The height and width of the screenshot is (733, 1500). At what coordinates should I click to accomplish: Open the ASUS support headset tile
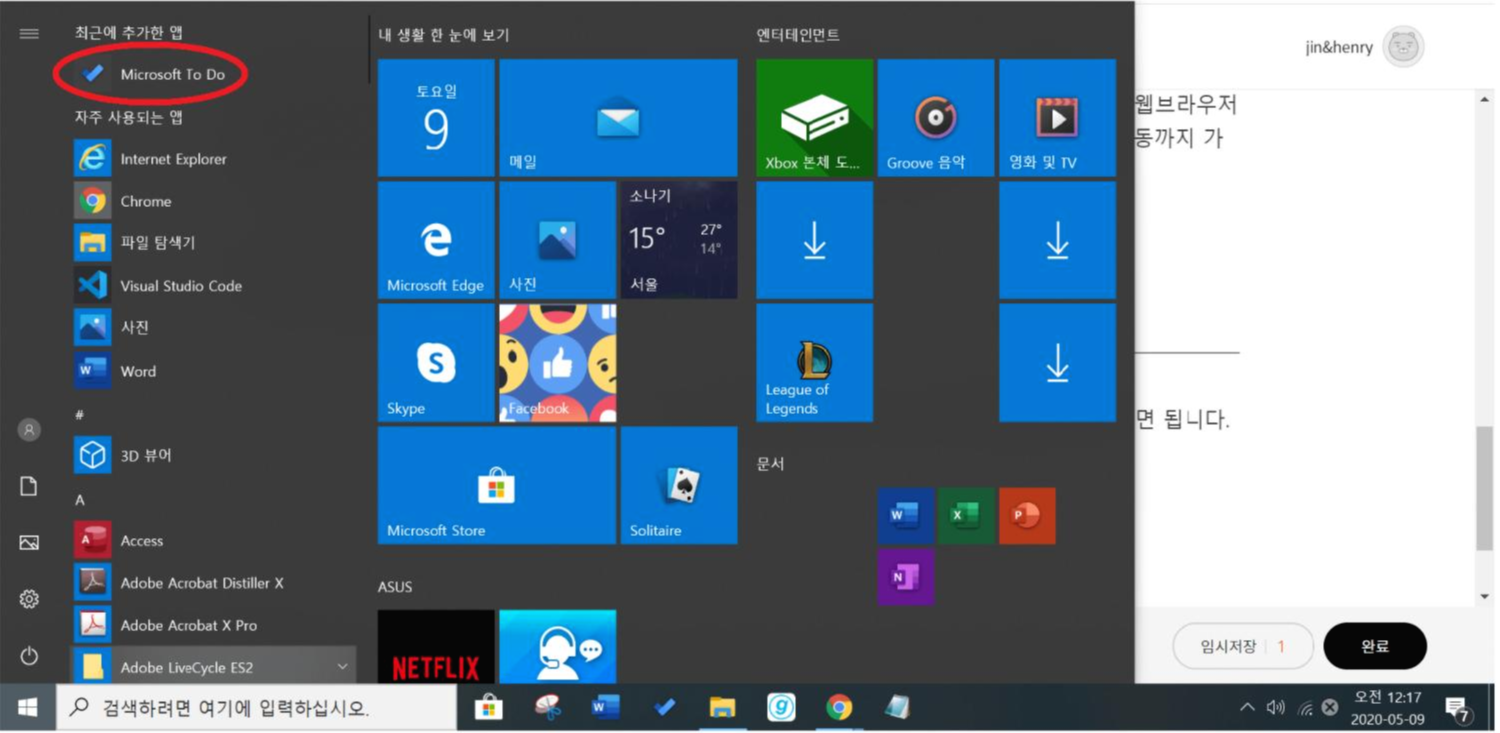point(558,647)
